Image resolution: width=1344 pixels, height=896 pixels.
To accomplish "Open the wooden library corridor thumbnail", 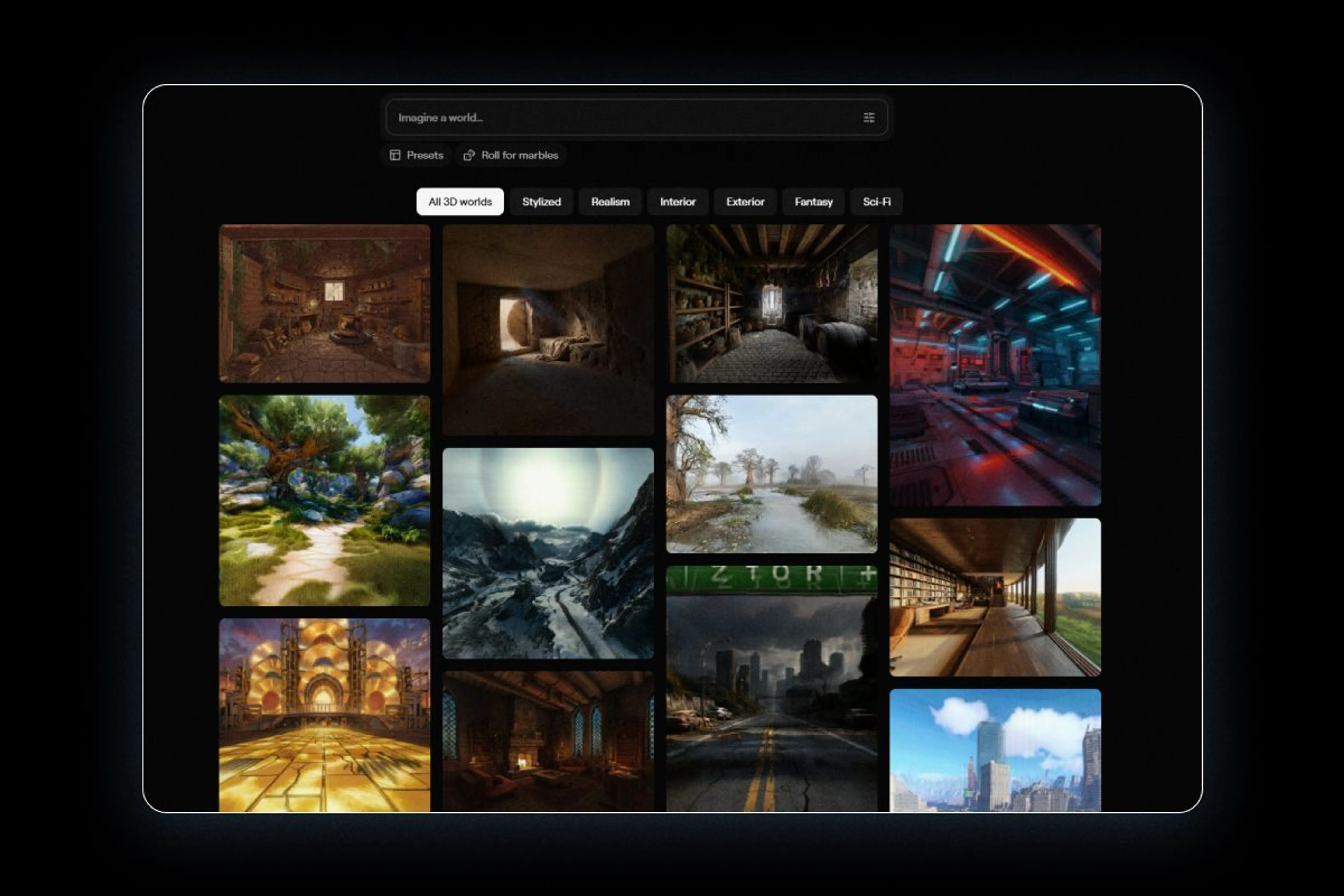I will coord(995,597).
